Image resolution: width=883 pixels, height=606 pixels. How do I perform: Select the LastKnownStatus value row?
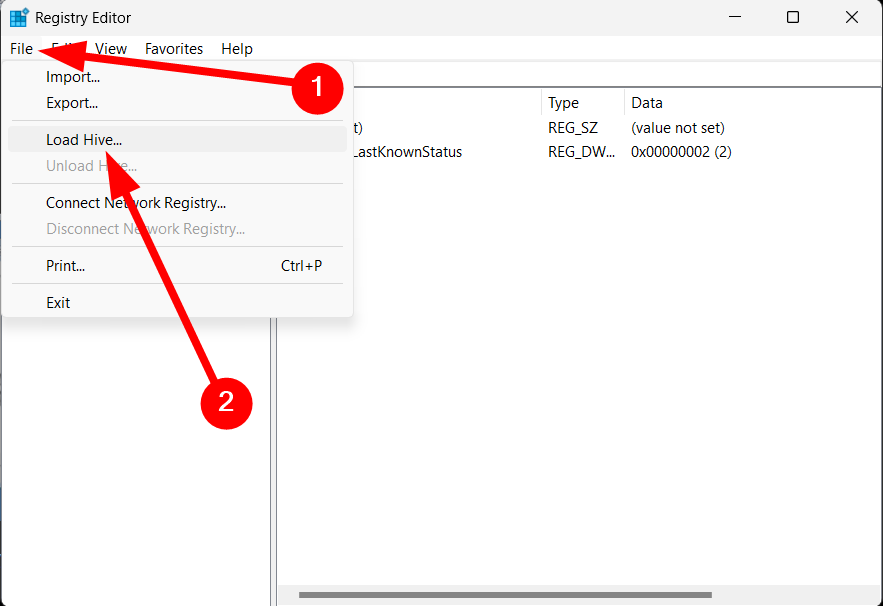pos(407,152)
